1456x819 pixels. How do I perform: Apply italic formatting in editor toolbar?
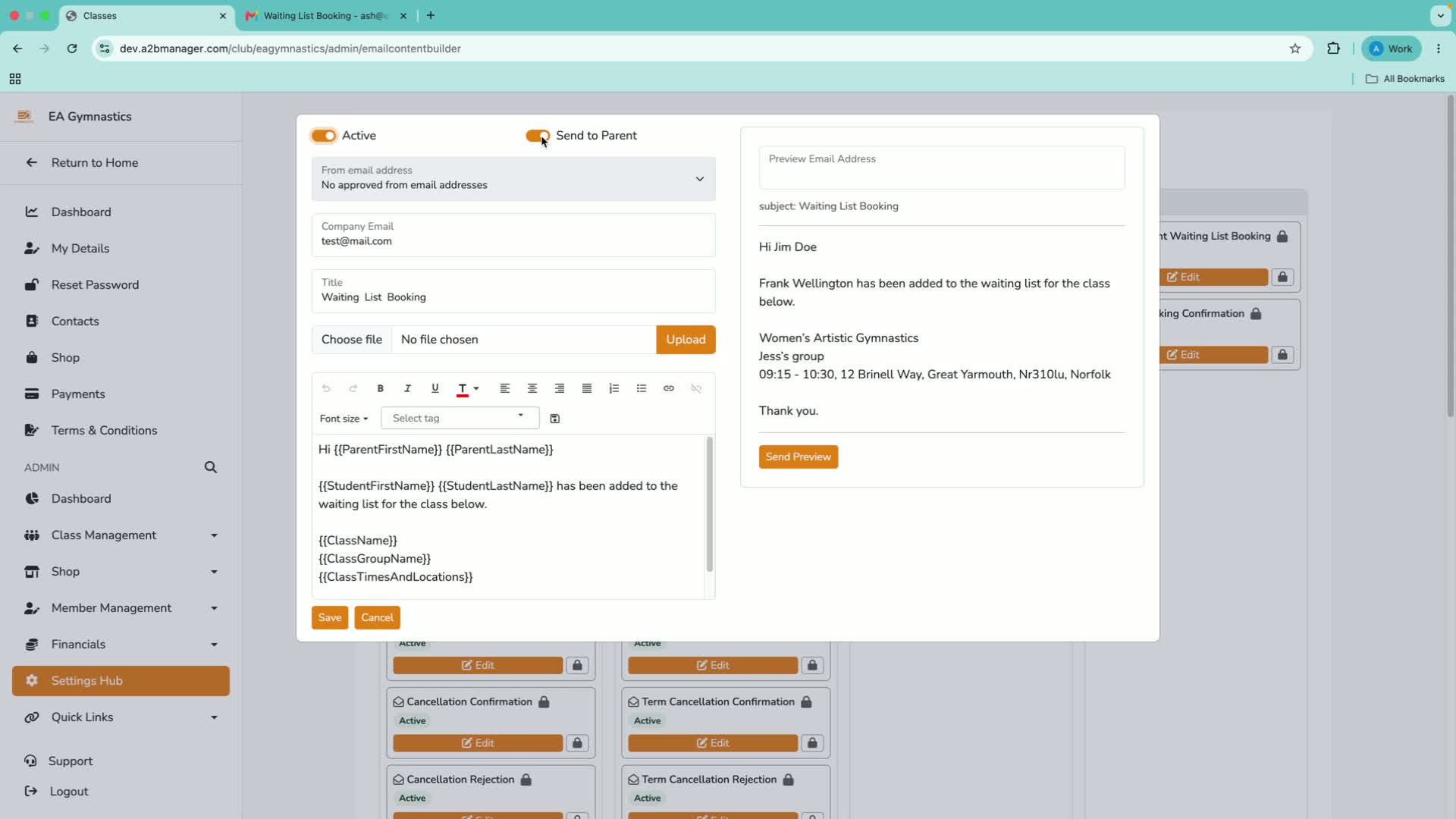coord(407,388)
